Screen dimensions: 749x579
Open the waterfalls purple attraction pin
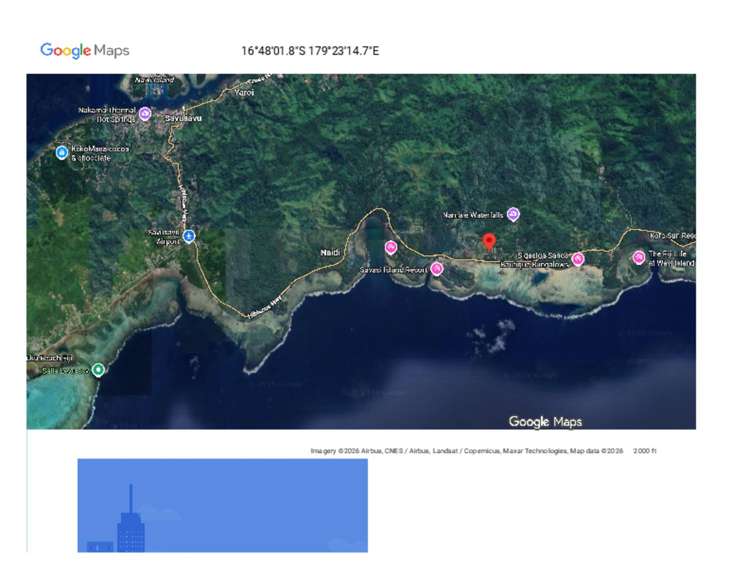(x=513, y=214)
